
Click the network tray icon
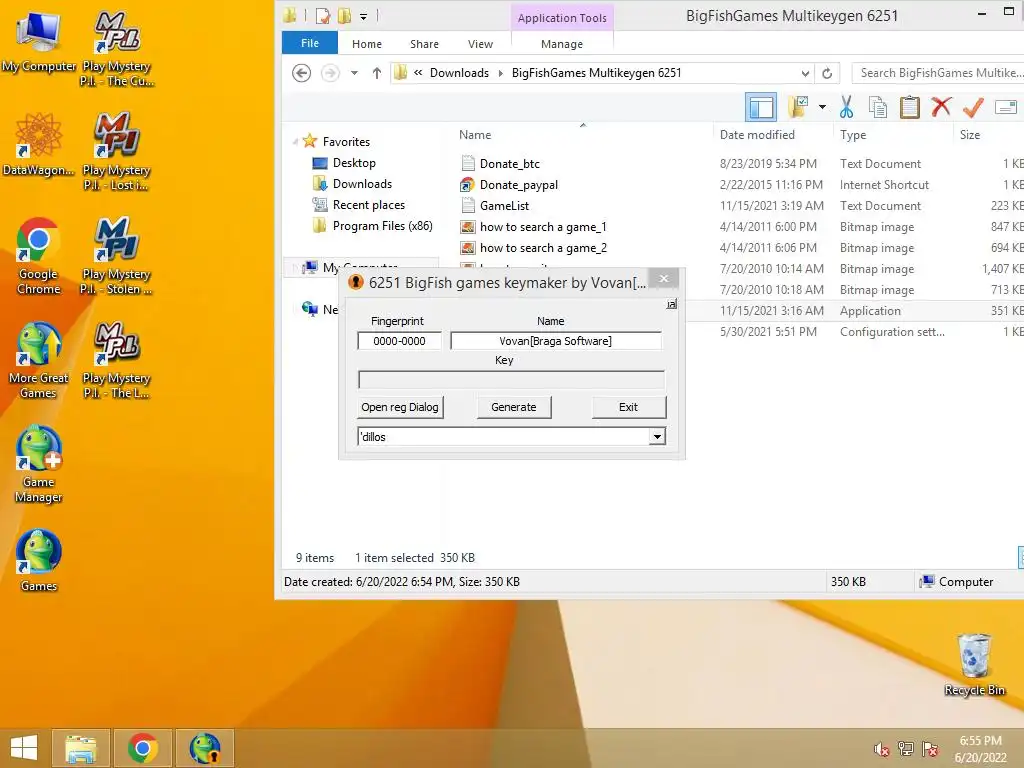905,748
